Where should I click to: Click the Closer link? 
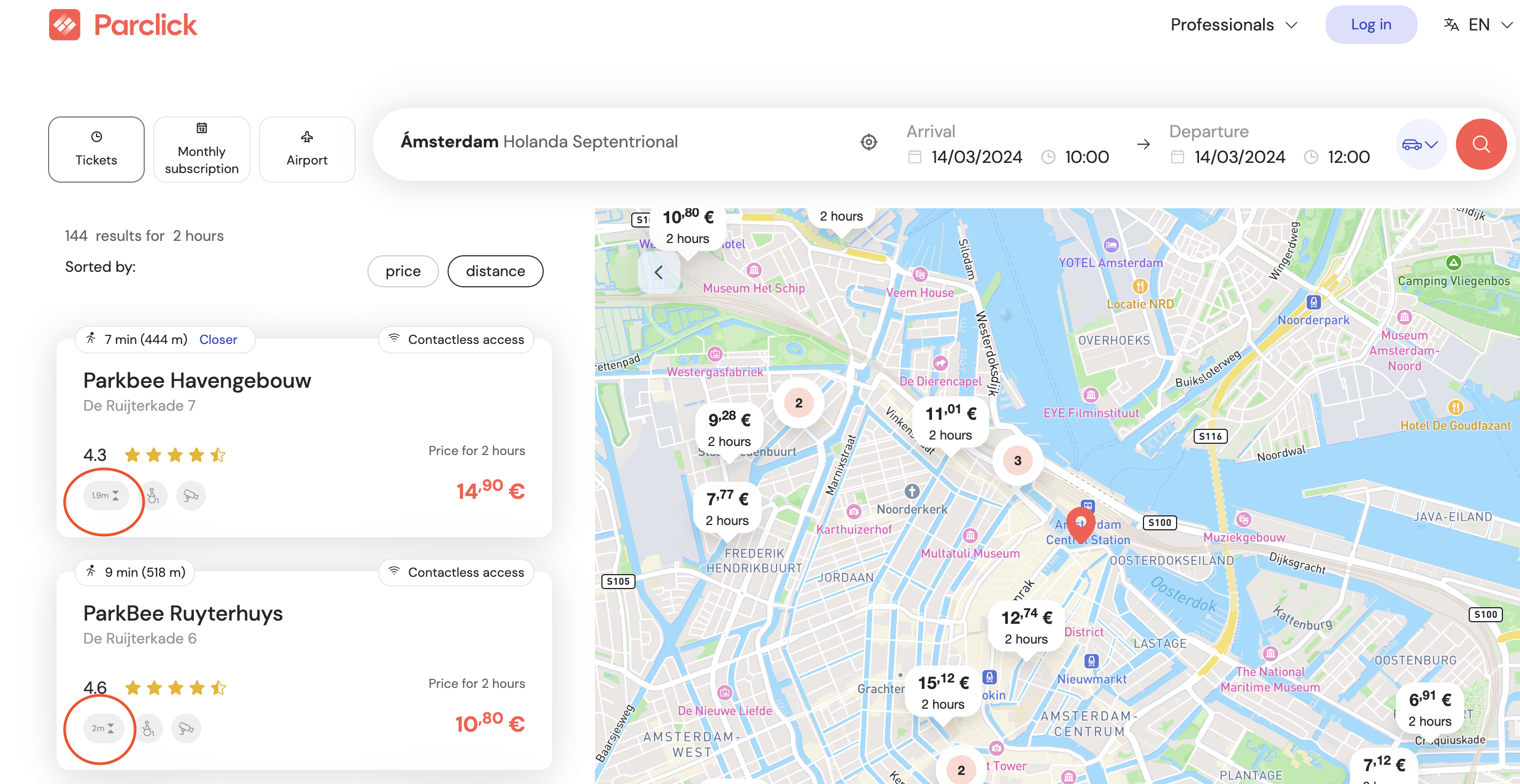pyautogui.click(x=218, y=339)
